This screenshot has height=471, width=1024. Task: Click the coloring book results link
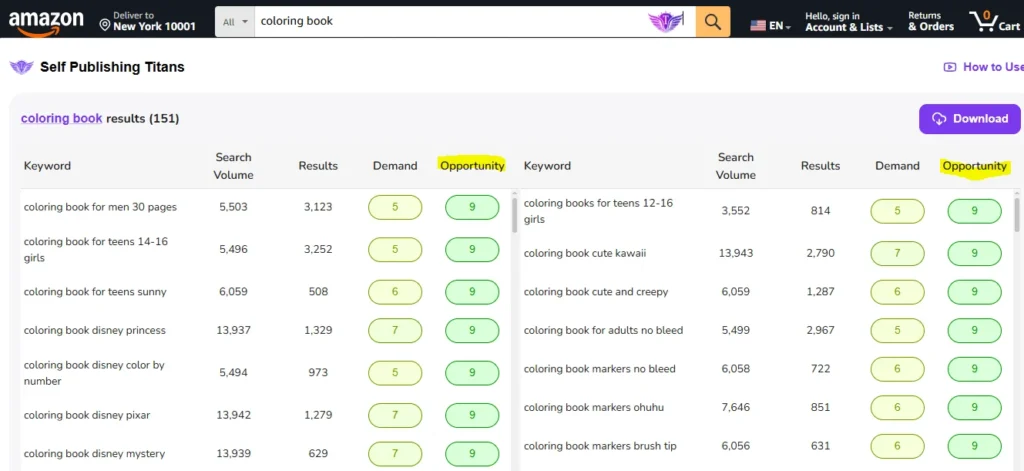(61, 118)
